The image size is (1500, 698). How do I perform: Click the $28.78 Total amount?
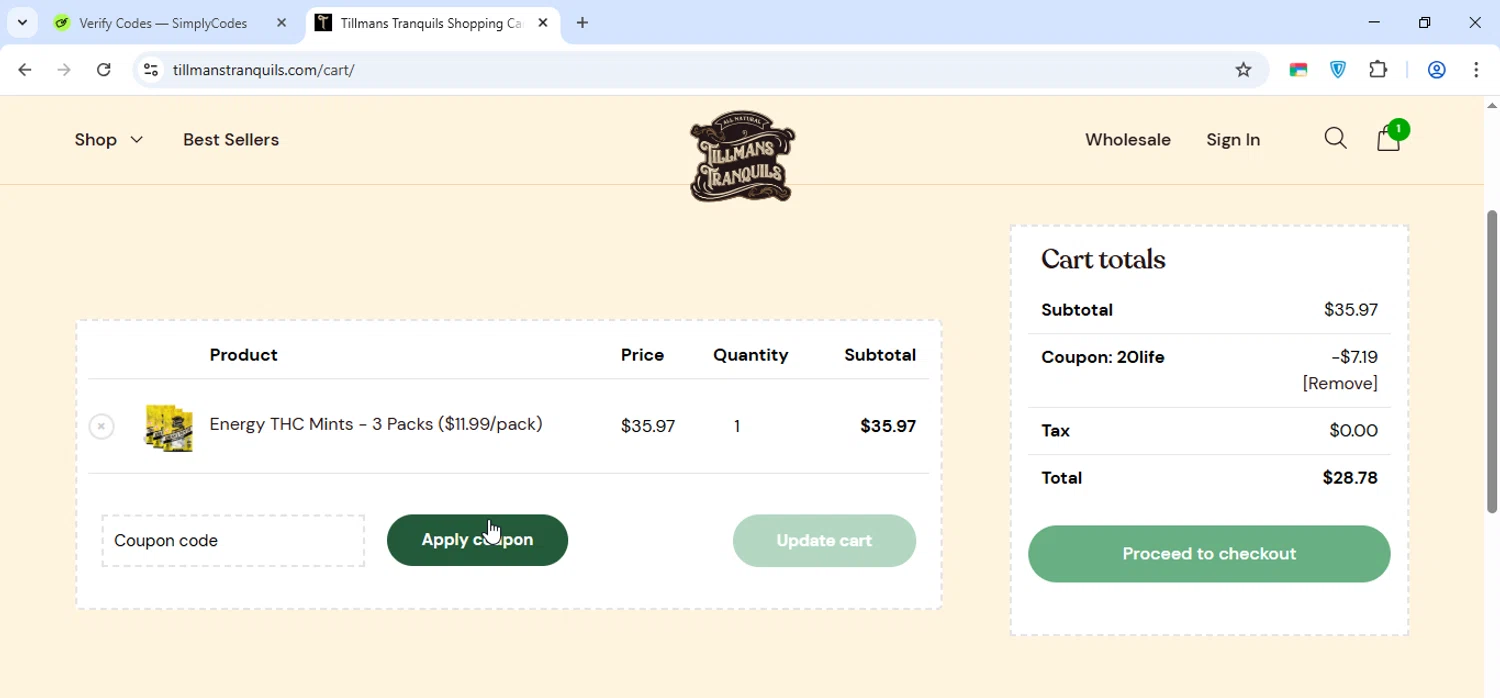[x=1350, y=478]
